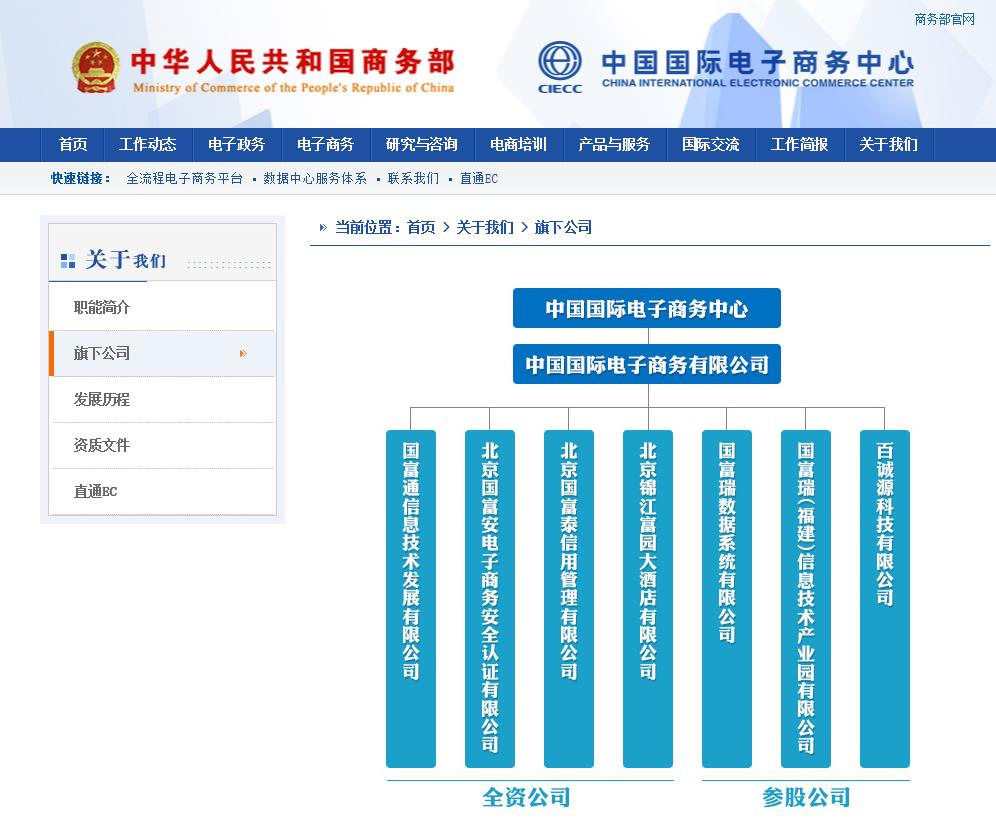Go to 研究与咨询 menu
Viewport: 996px width, 836px height.
pos(422,145)
